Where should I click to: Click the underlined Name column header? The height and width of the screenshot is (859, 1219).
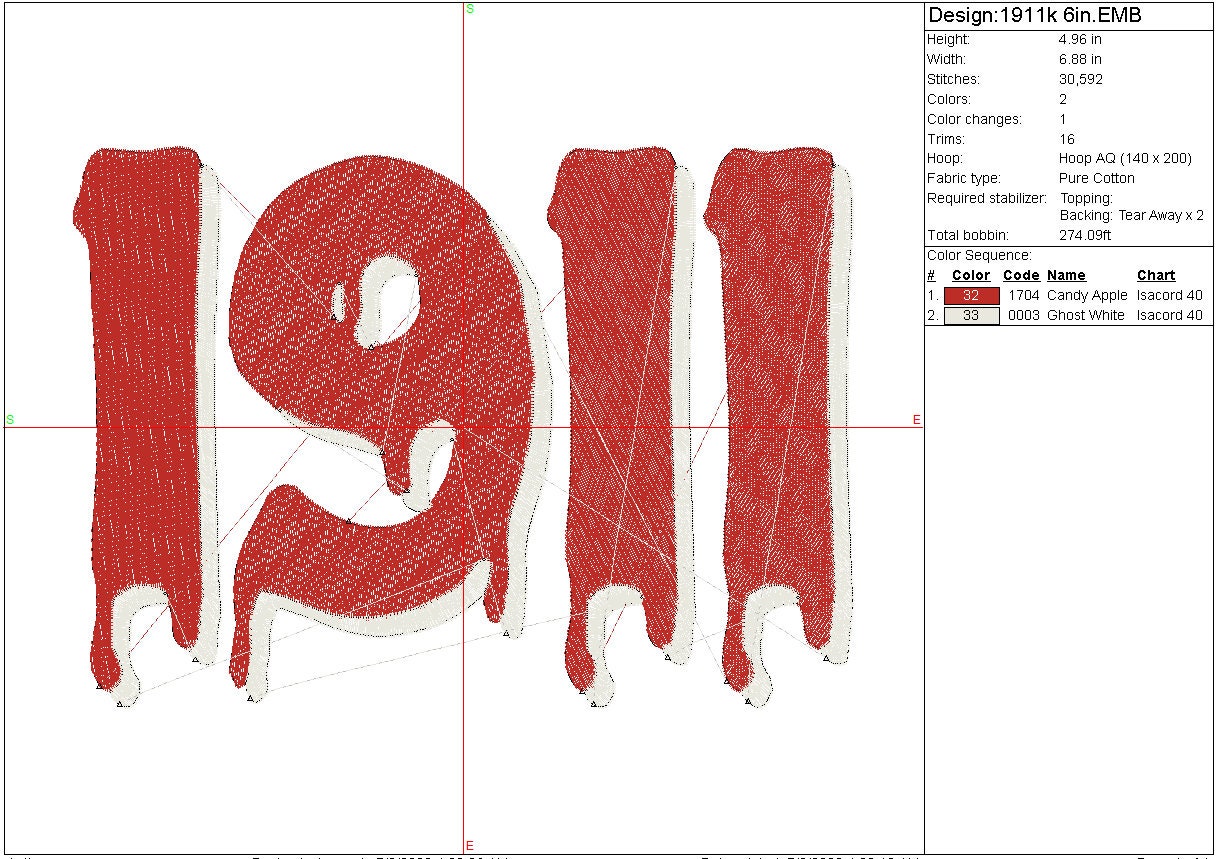click(x=1066, y=276)
